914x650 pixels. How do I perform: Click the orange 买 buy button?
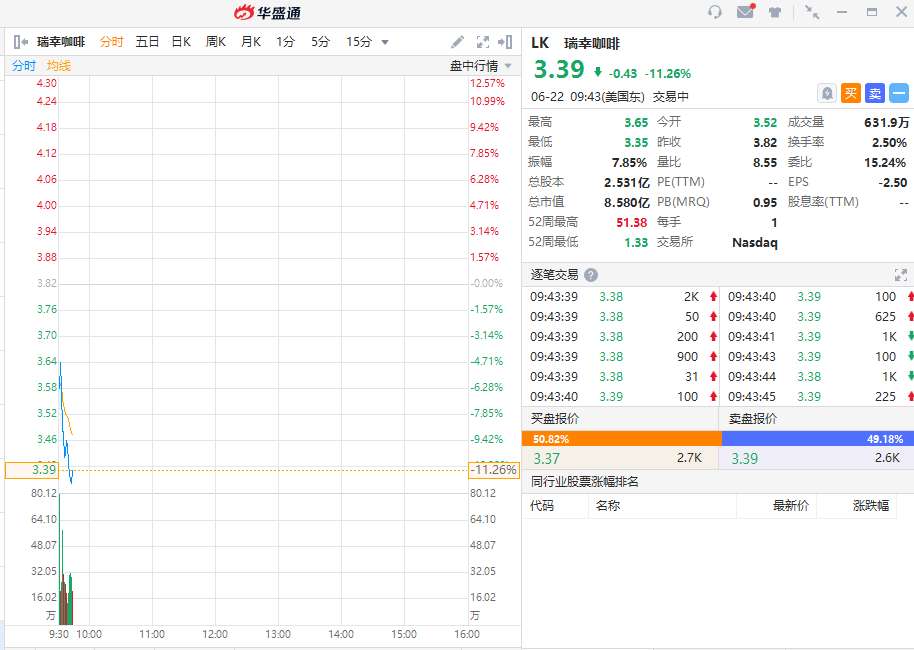(x=851, y=93)
